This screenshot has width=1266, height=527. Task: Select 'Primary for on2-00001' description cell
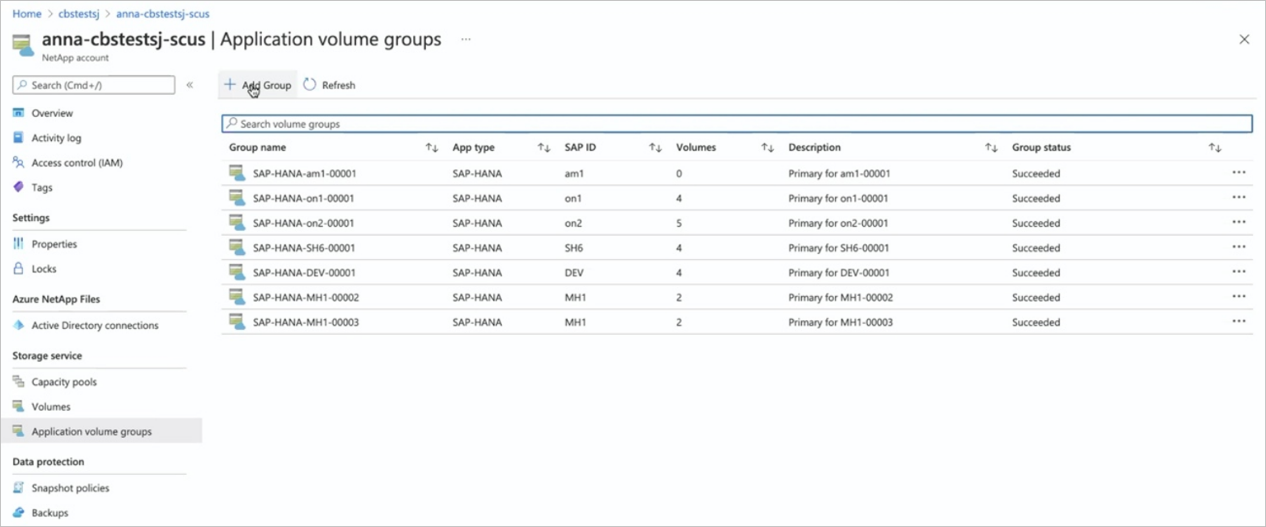(839, 223)
